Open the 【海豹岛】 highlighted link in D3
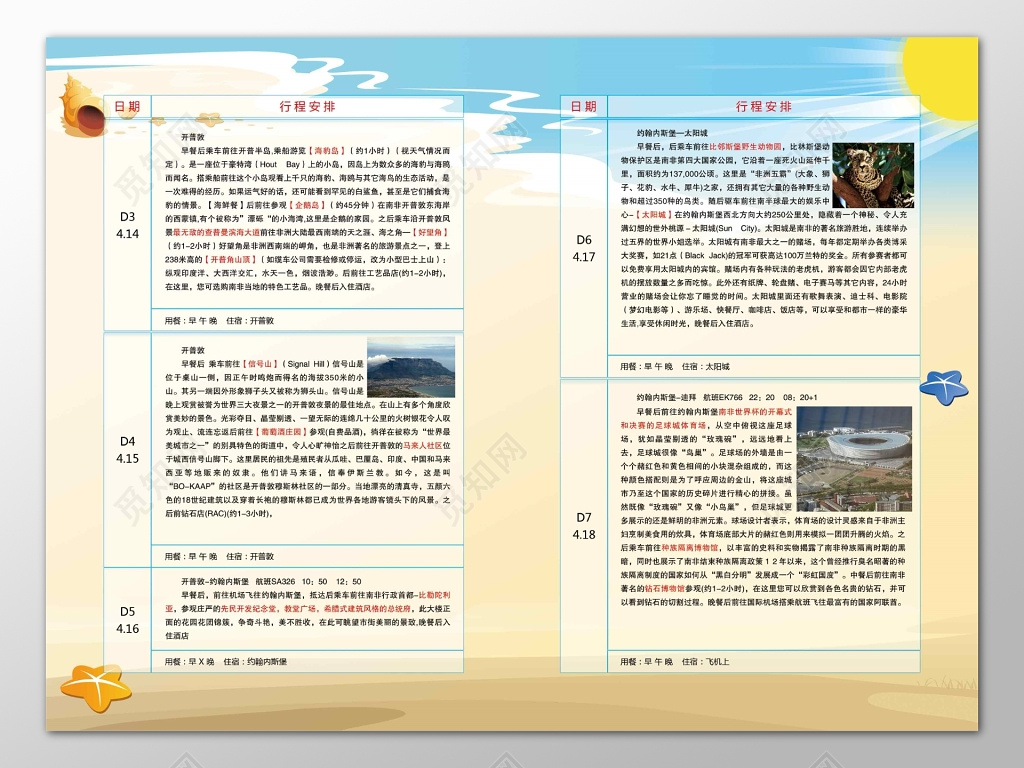 [325, 151]
